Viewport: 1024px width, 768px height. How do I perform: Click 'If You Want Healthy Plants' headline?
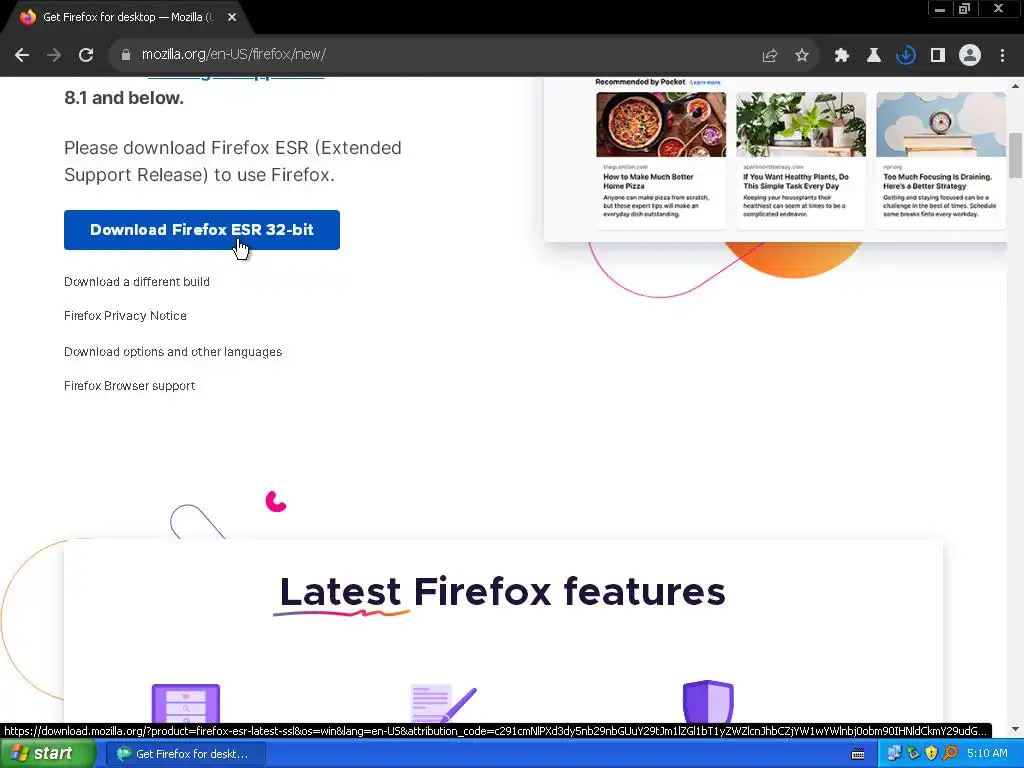pyautogui.click(x=795, y=181)
